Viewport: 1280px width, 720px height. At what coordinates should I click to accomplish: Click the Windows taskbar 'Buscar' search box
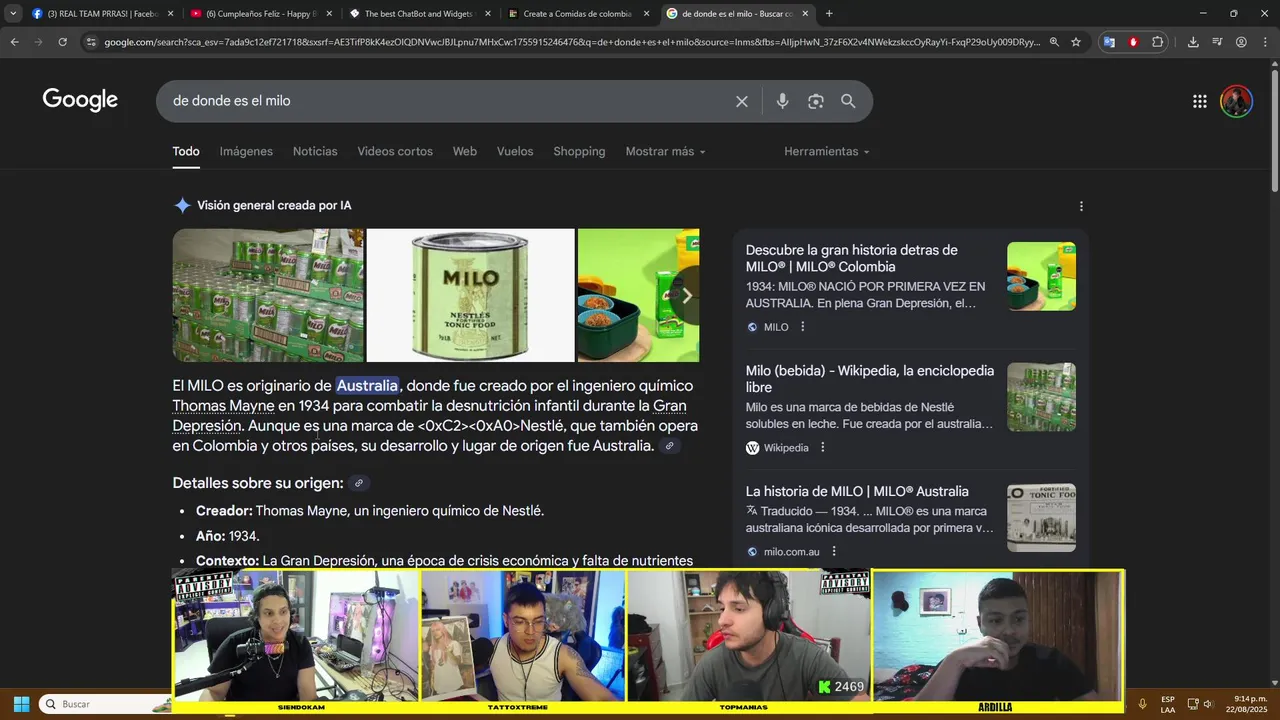pyautogui.click(x=104, y=704)
